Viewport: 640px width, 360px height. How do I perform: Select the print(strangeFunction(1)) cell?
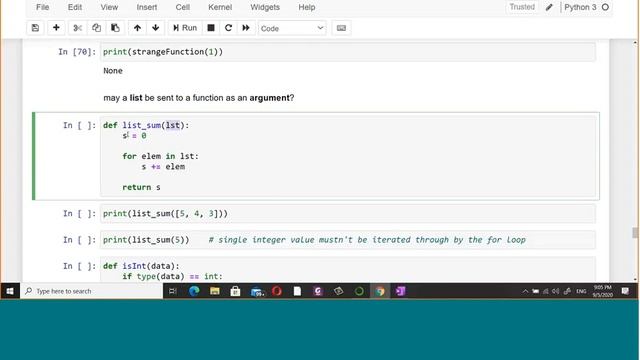(348, 52)
